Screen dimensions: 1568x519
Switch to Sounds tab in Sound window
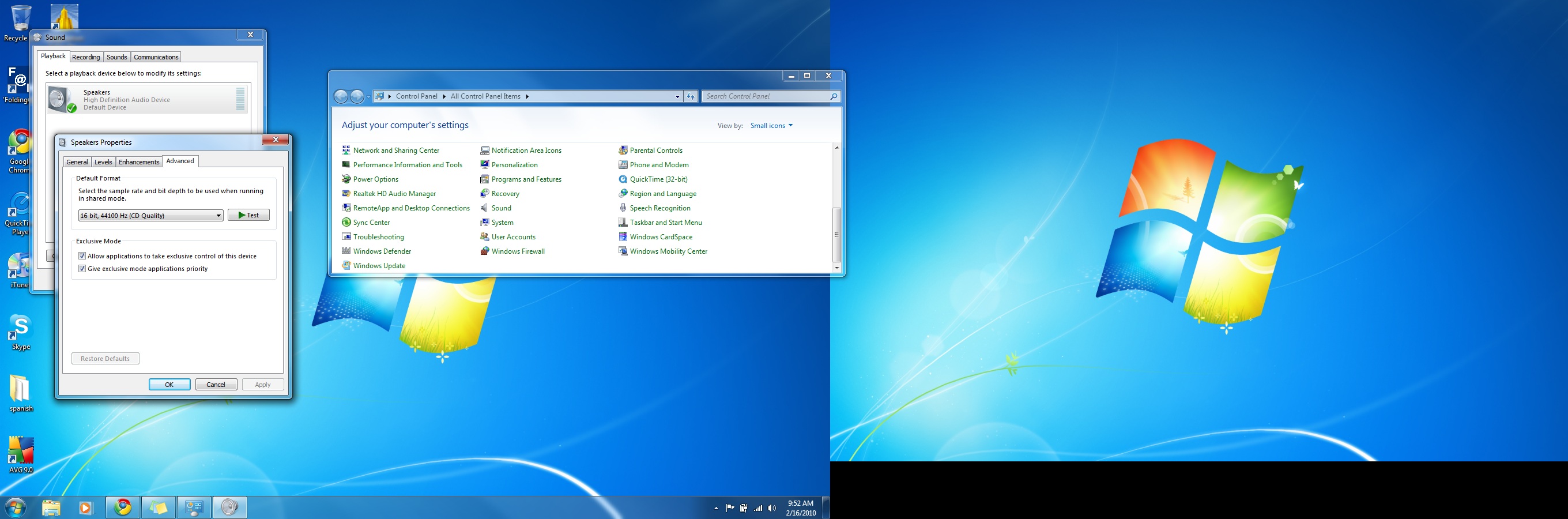[117, 57]
